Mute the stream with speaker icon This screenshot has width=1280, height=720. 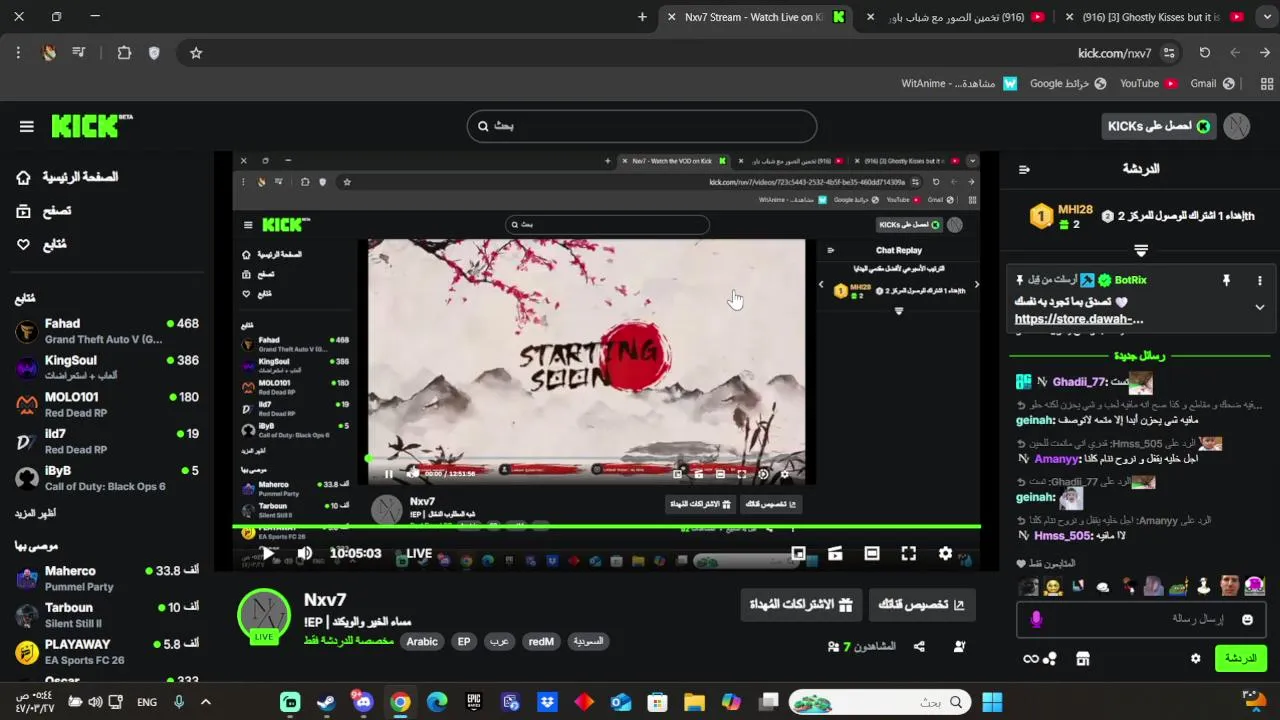(x=305, y=553)
